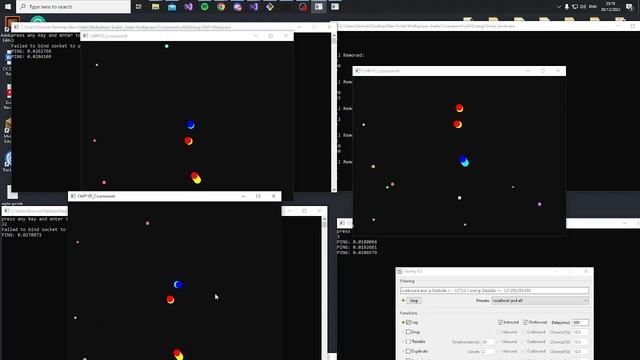
Task: Open the taskbar clock and date
Action: coord(610,7)
